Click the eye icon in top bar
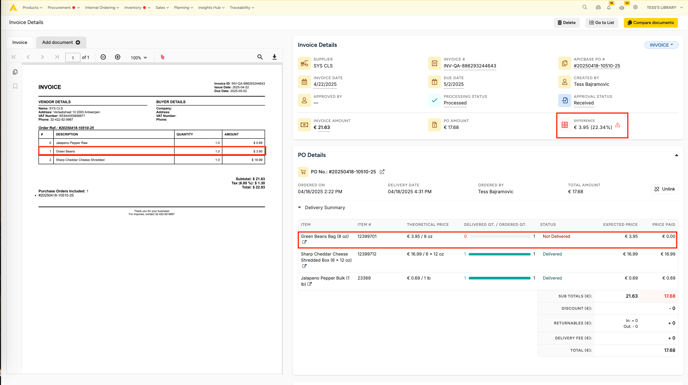688x385 pixels. click(x=622, y=8)
